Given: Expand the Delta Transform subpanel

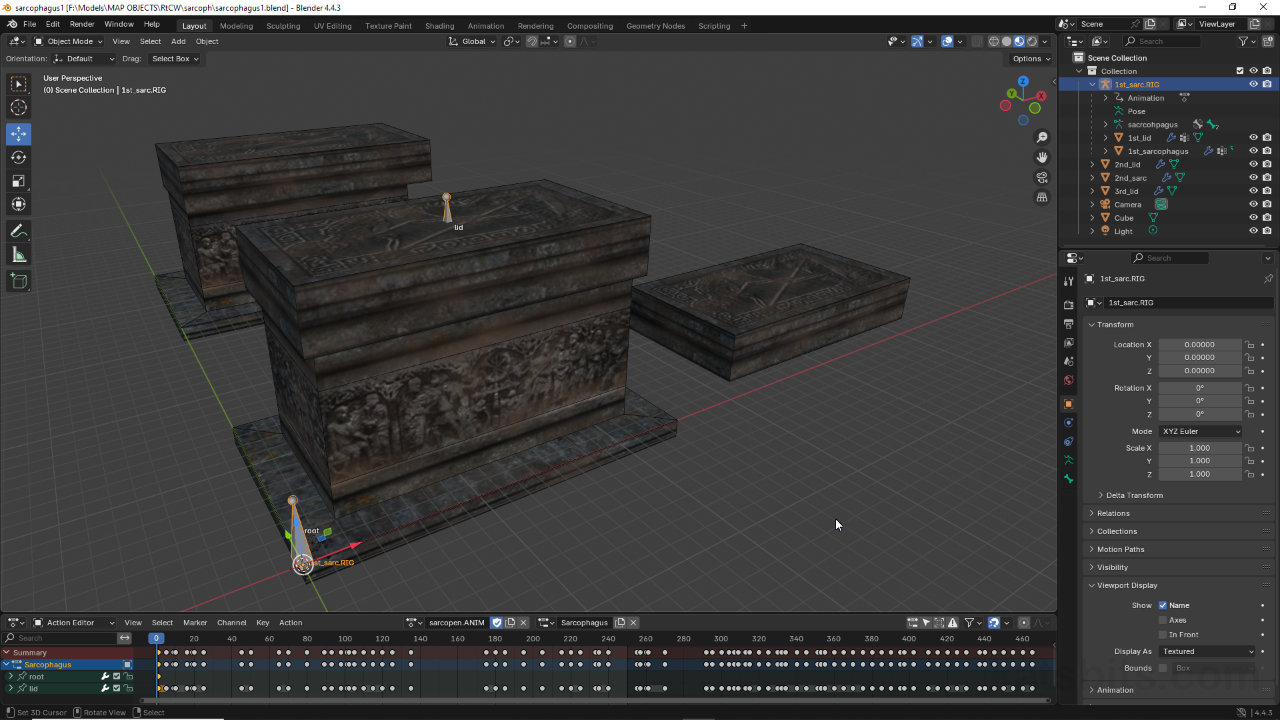Looking at the screenshot, I should pos(1134,495).
